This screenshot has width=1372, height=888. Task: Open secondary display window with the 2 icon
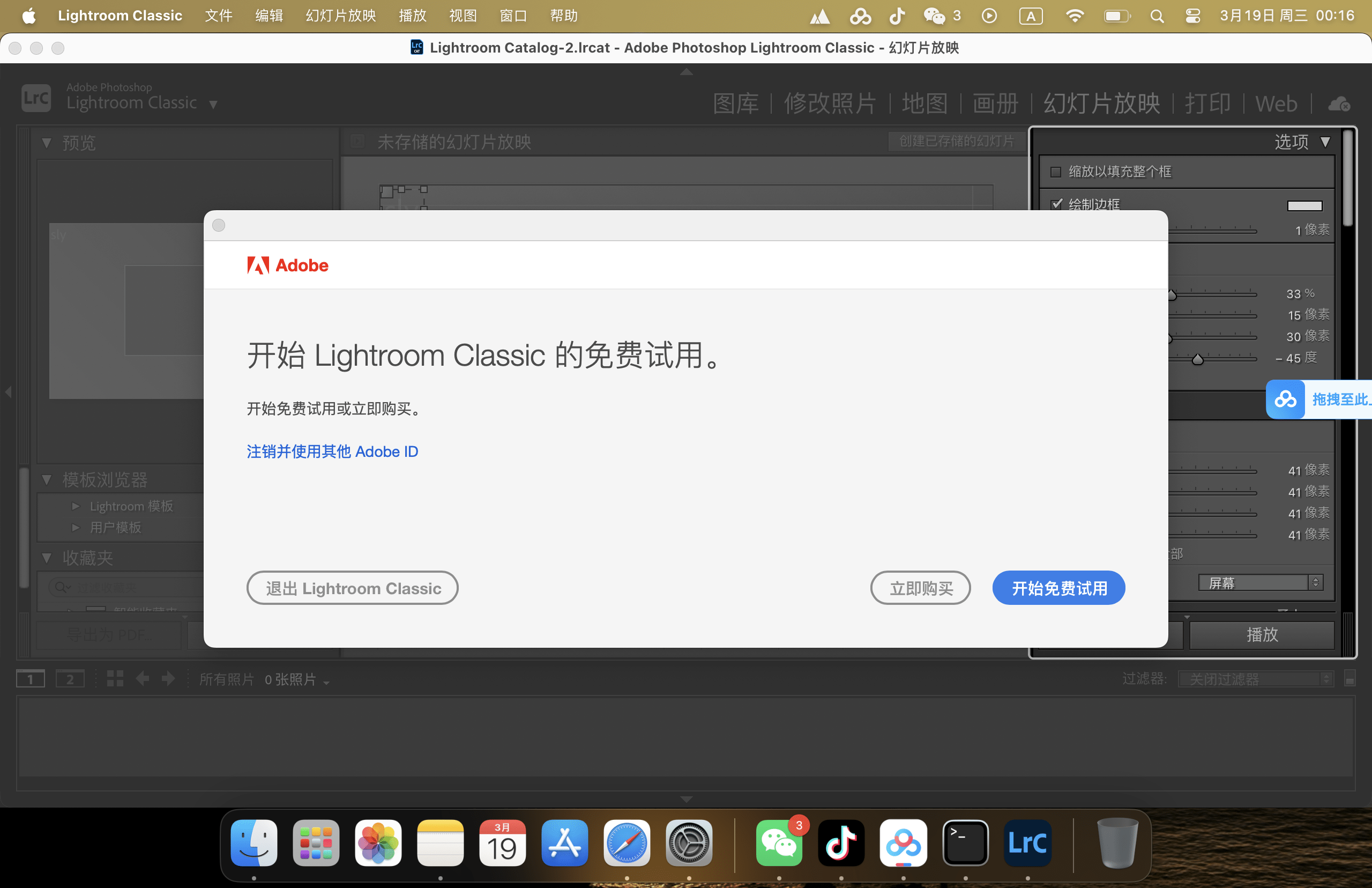(x=70, y=679)
